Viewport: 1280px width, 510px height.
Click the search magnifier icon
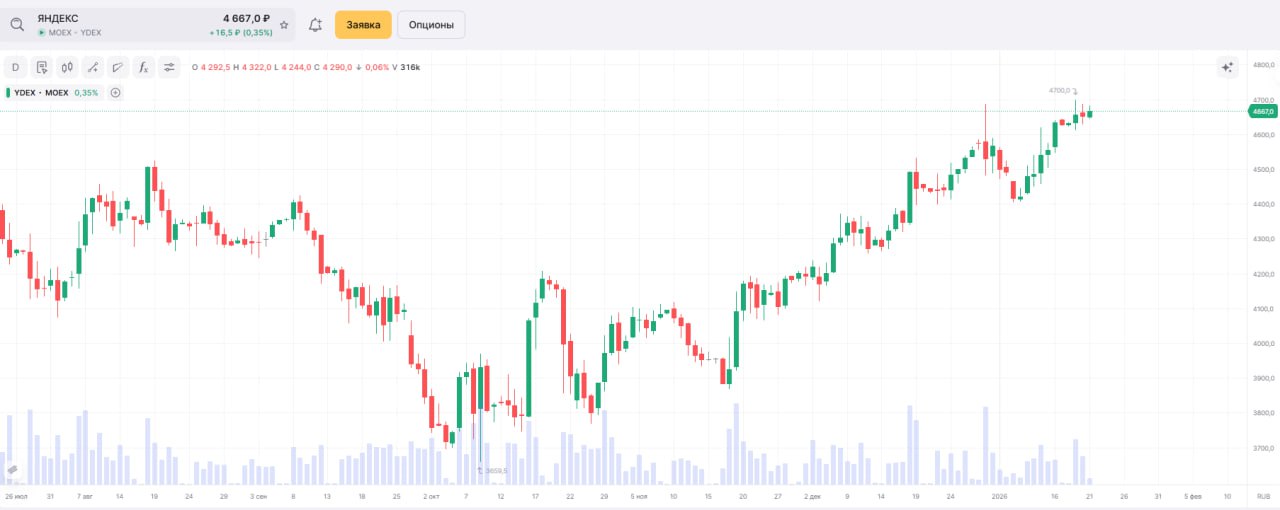(x=17, y=25)
